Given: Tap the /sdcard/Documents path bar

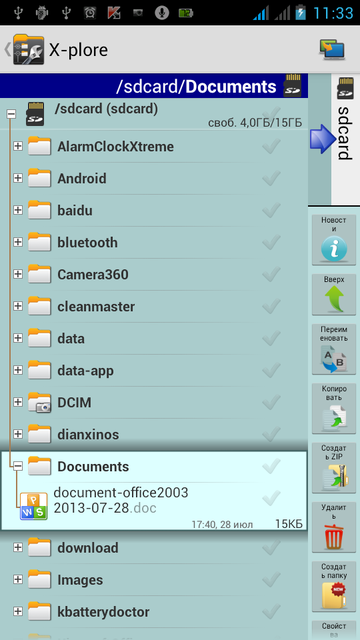Looking at the screenshot, I should point(154,86).
